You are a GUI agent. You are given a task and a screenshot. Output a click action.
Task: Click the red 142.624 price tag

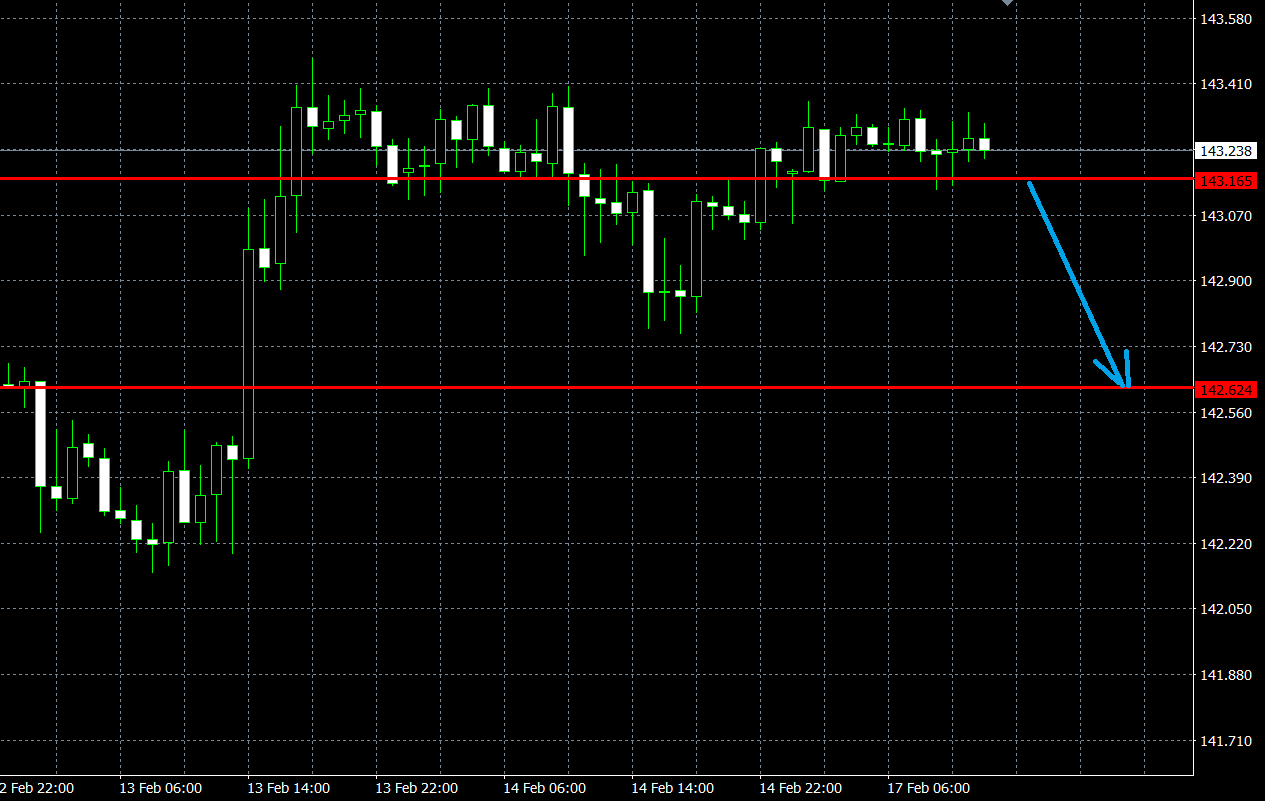coord(1226,389)
